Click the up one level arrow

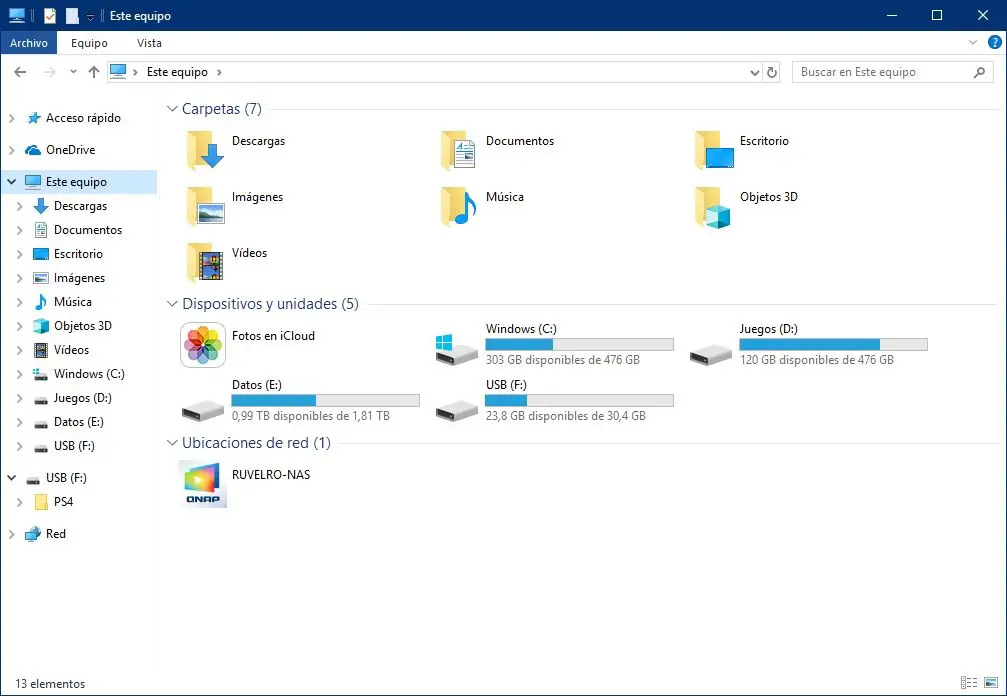[94, 72]
